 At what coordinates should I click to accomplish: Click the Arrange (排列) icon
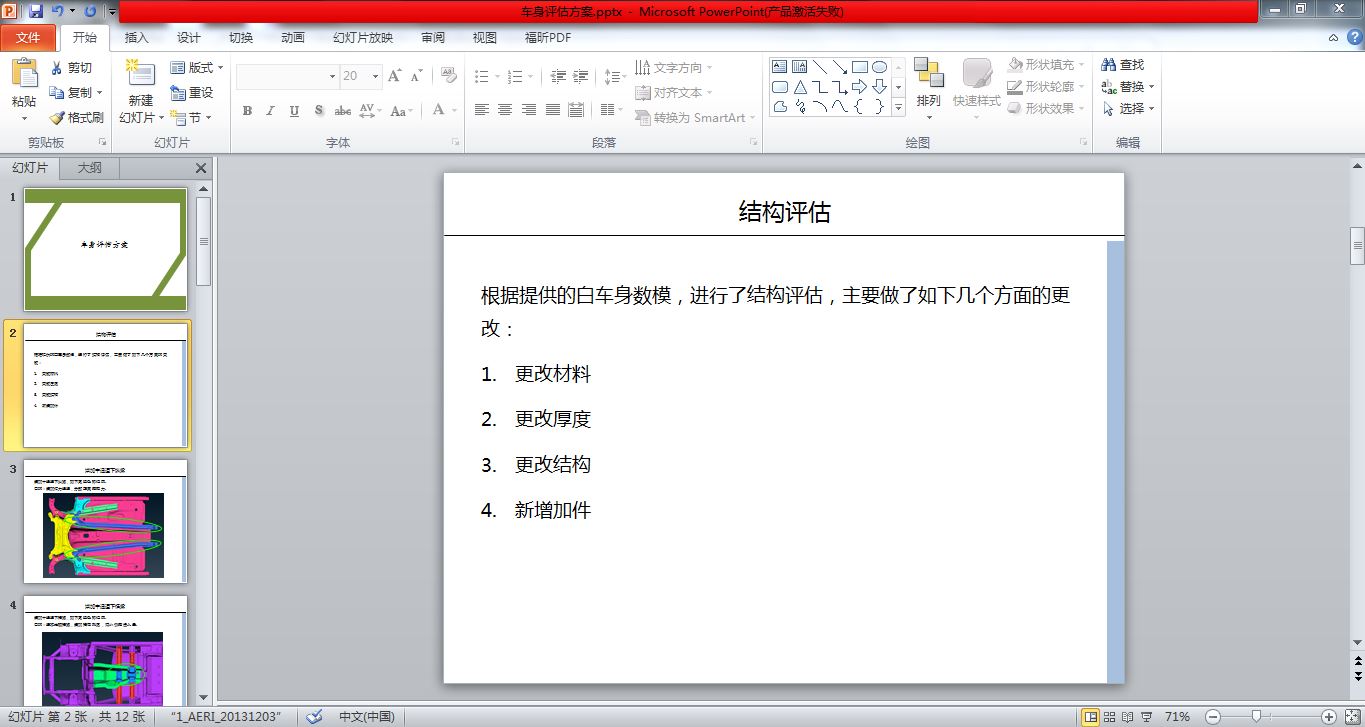point(928,75)
